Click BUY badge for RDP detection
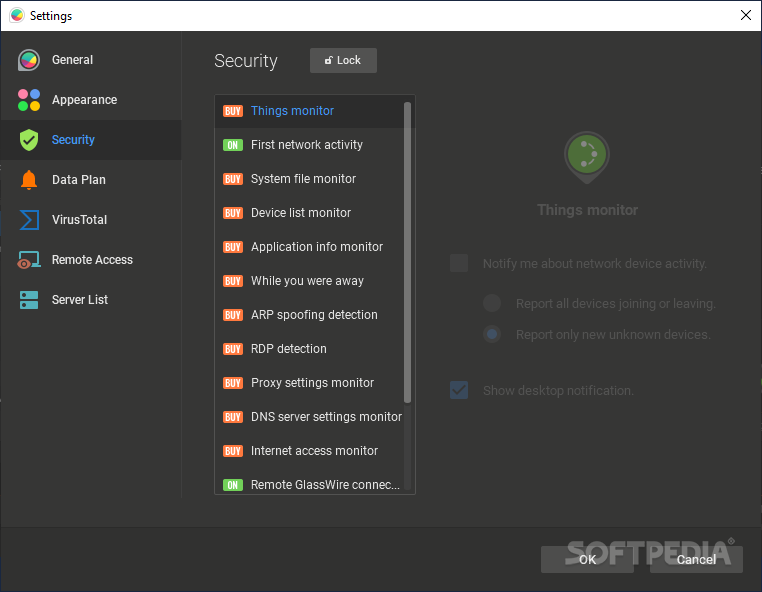Image resolution: width=762 pixels, height=592 pixels. click(x=233, y=349)
